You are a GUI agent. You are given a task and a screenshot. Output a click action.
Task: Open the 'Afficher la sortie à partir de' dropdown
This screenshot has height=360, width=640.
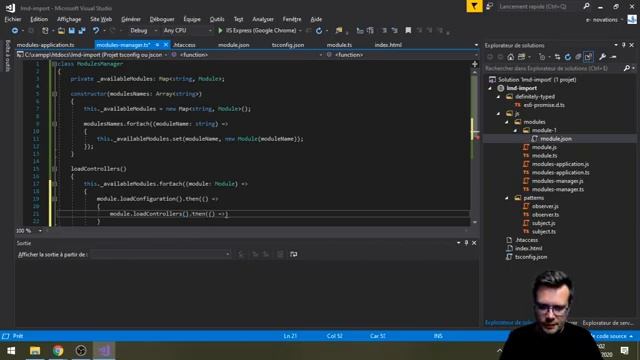click(x=161, y=254)
